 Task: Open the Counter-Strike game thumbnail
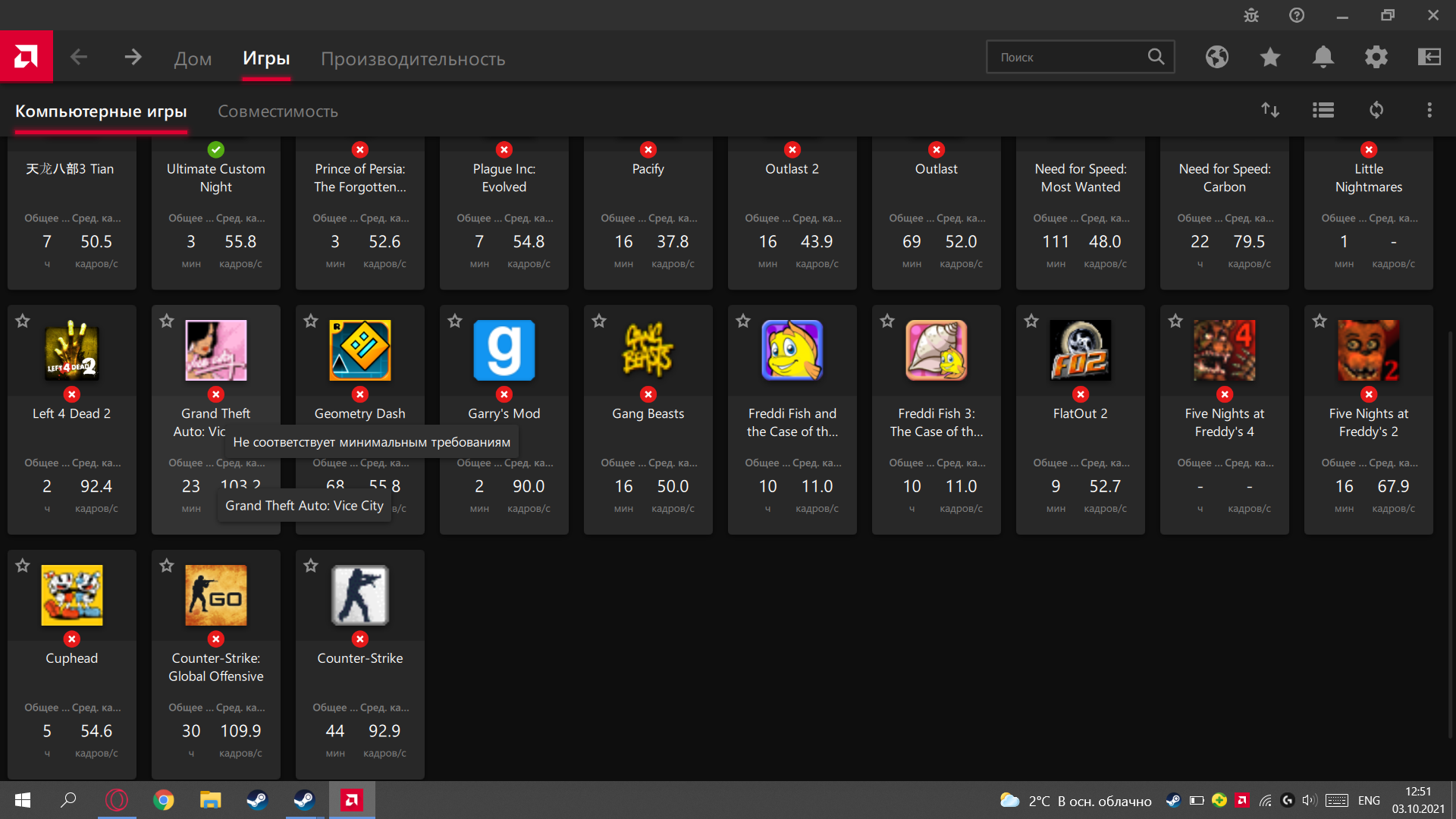(x=360, y=595)
